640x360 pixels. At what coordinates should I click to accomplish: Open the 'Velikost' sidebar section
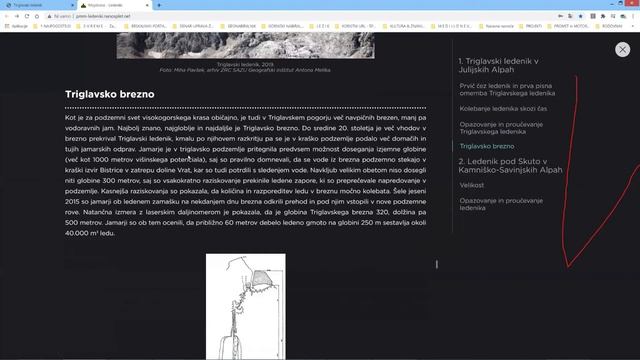[472, 185]
